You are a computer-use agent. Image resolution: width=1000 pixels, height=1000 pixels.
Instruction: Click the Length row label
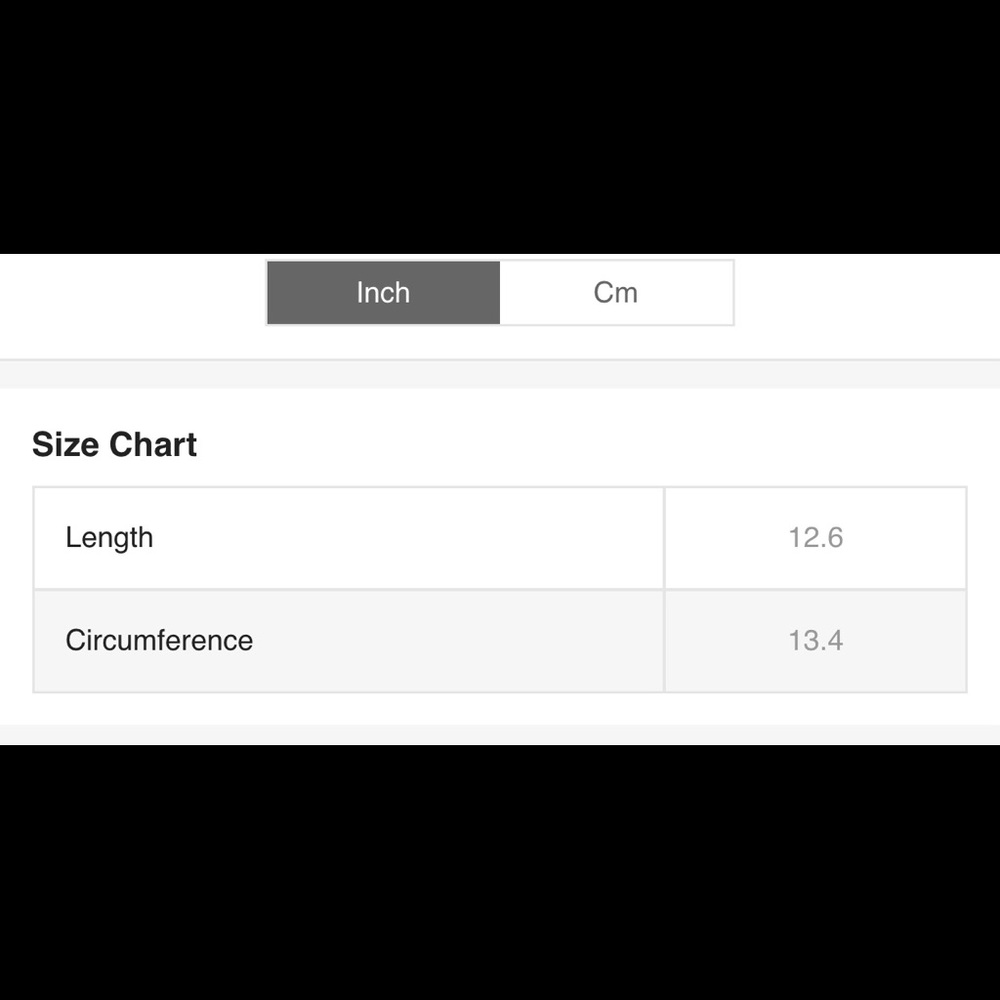[109, 538]
